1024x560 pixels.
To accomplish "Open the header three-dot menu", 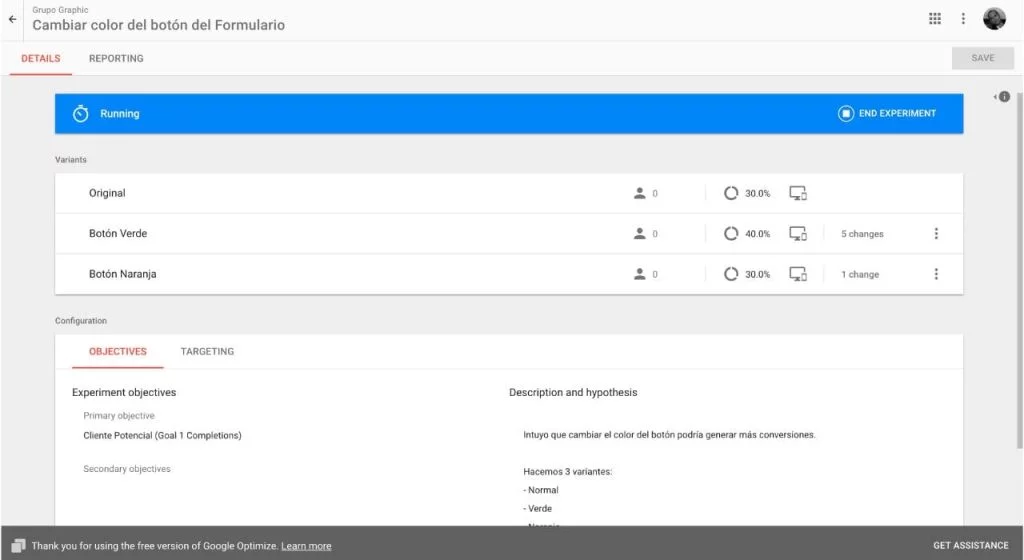I will tap(963, 18).
